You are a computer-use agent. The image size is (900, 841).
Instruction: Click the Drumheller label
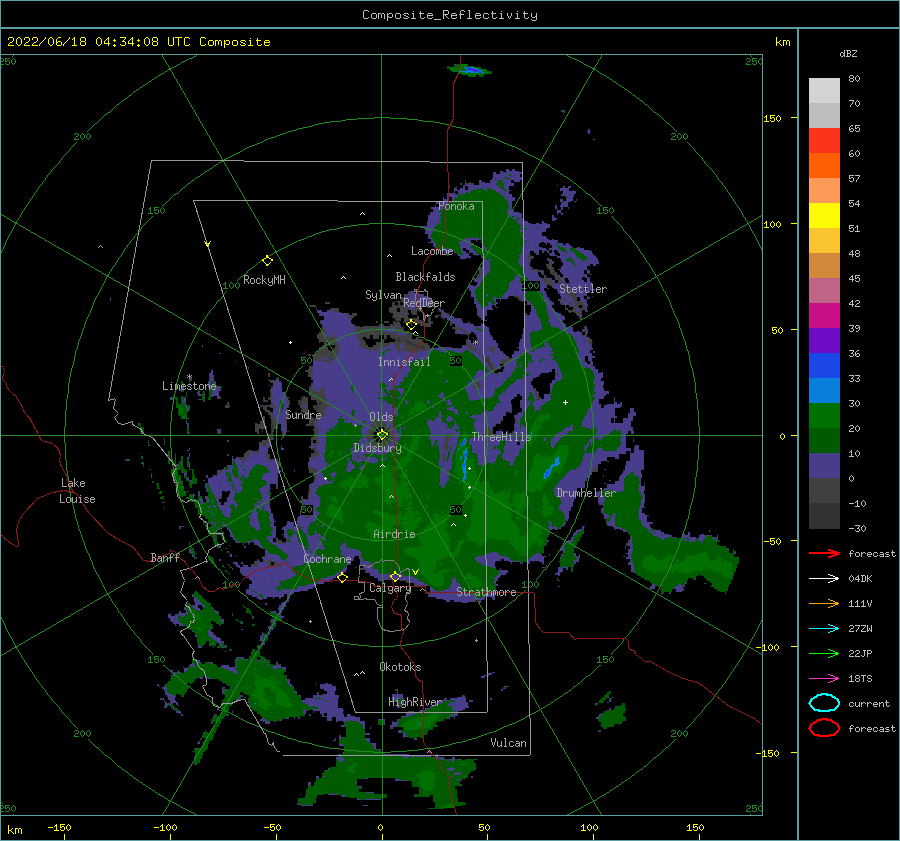point(585,493)
